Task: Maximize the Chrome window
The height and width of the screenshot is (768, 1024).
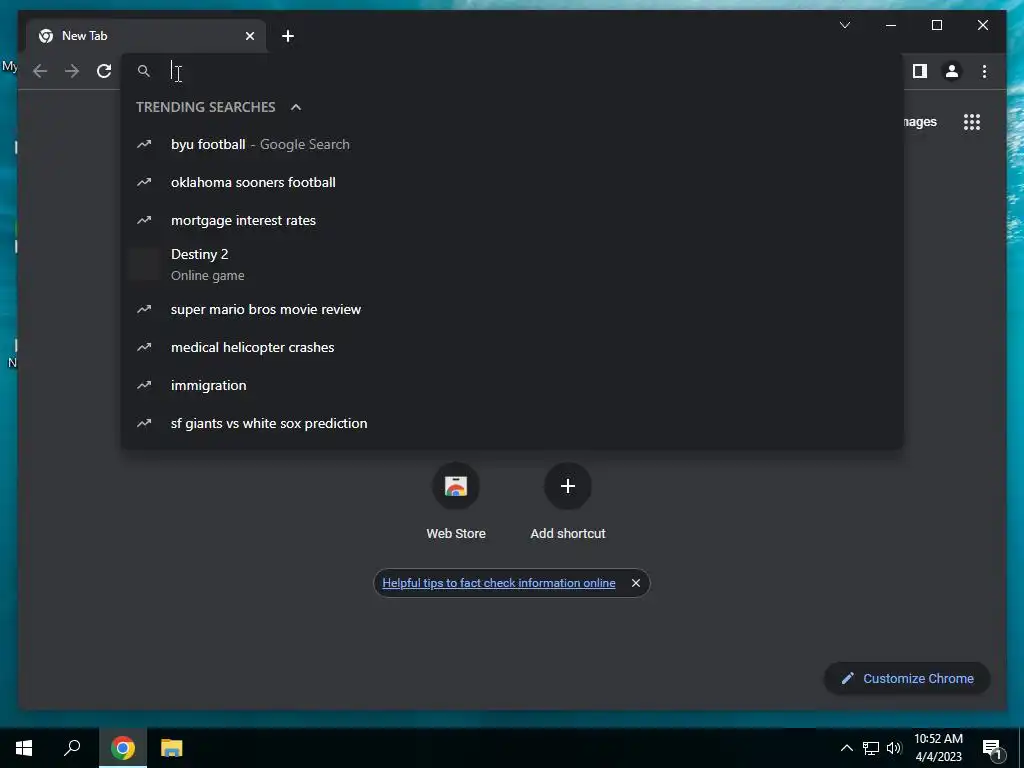Action: coord(936,25)
